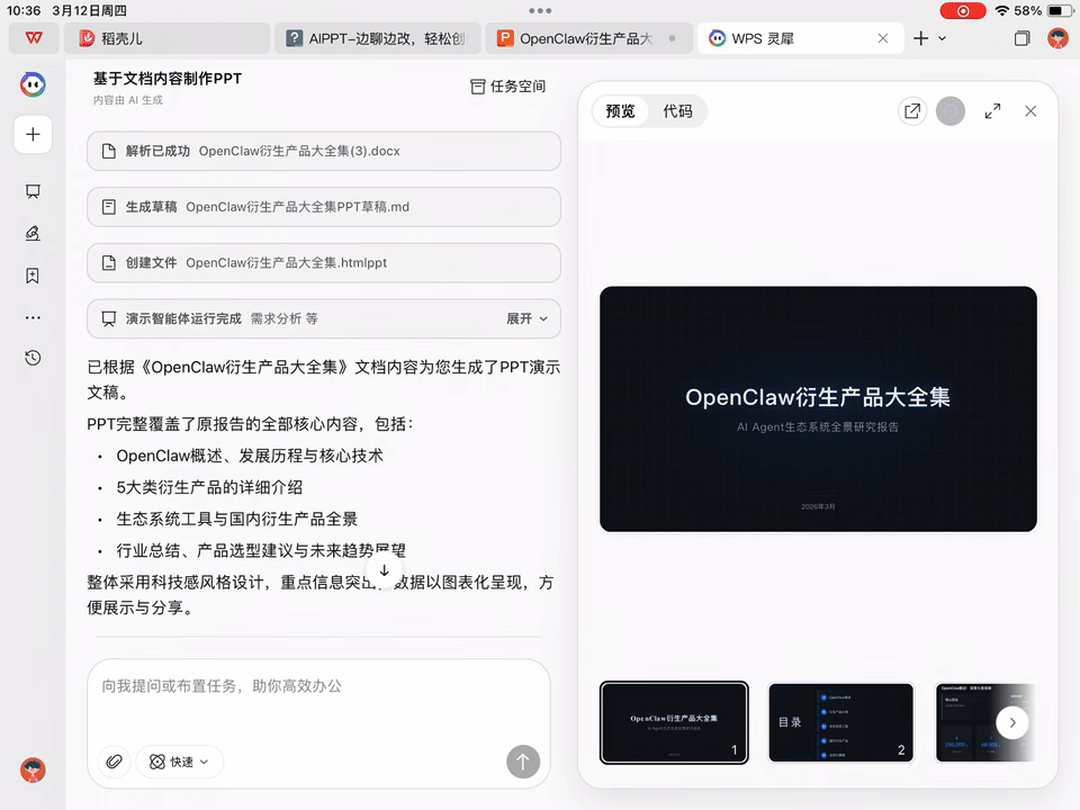The height and width of the screenshot is (810, 1080).
Task: Open the created file OpenClaw衍生产品大全集.htmlppt
Action: coord(324,262)
